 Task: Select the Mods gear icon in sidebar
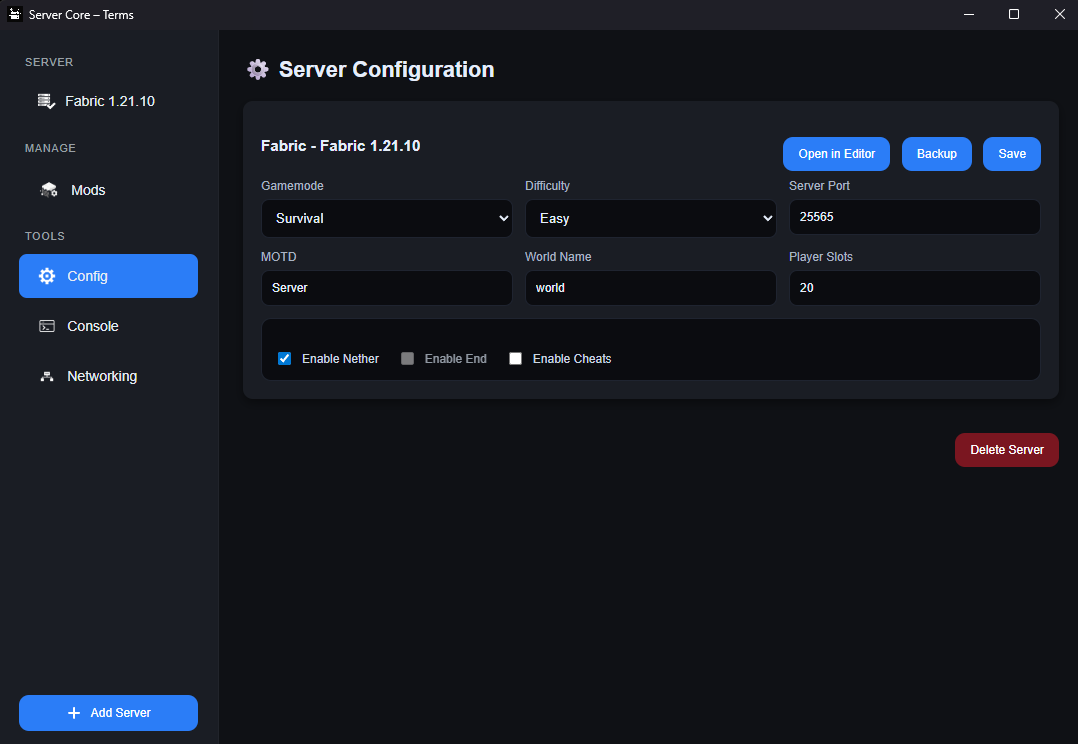click(x=48, y=189)
